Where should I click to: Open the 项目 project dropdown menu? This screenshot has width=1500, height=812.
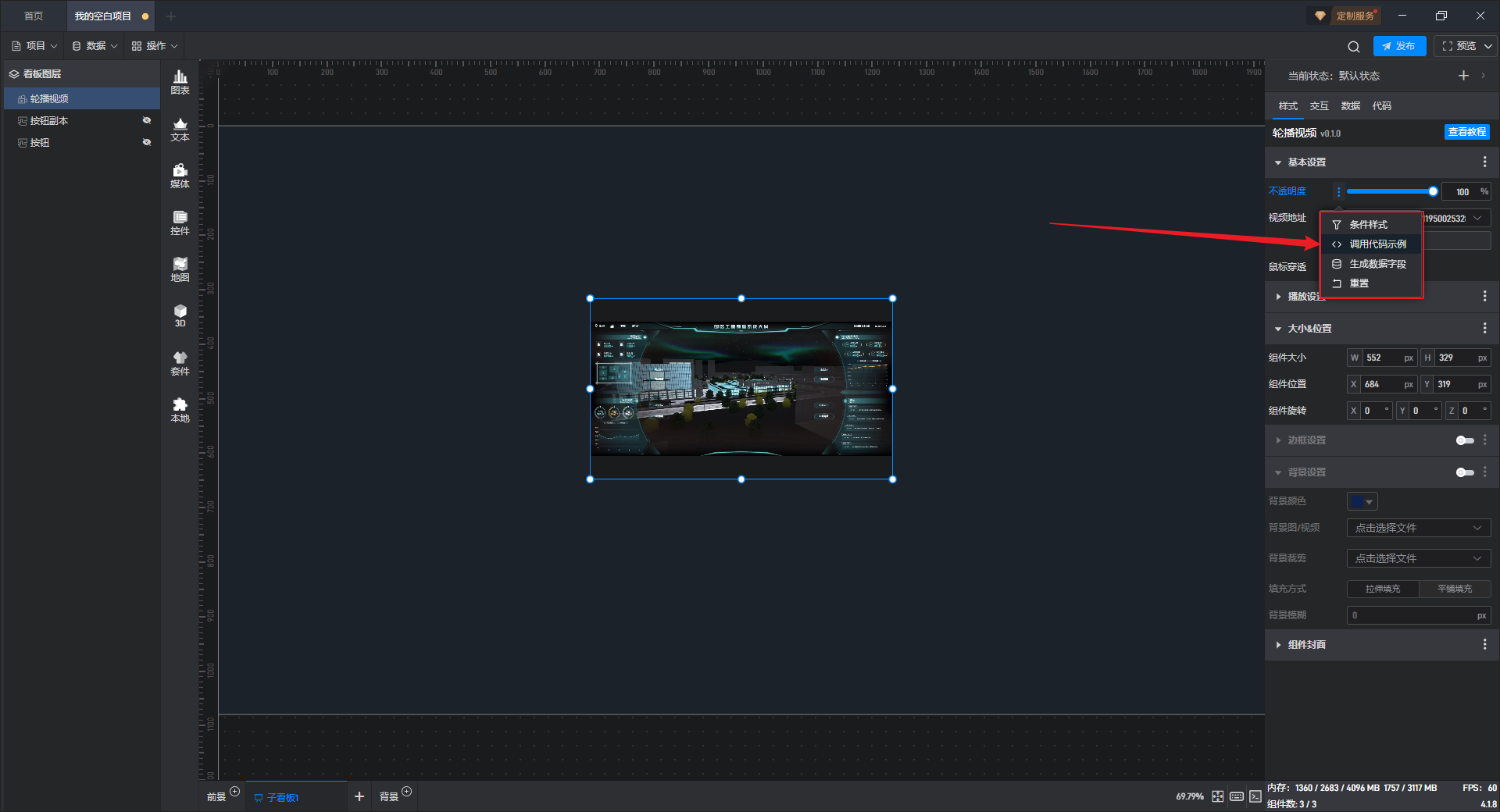(x=35, y=46)
